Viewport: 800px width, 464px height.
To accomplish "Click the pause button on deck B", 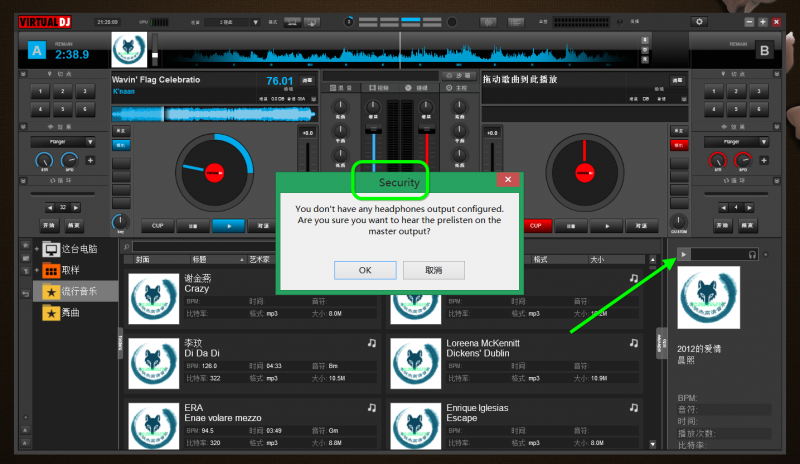I will click(x=571, y=226).
